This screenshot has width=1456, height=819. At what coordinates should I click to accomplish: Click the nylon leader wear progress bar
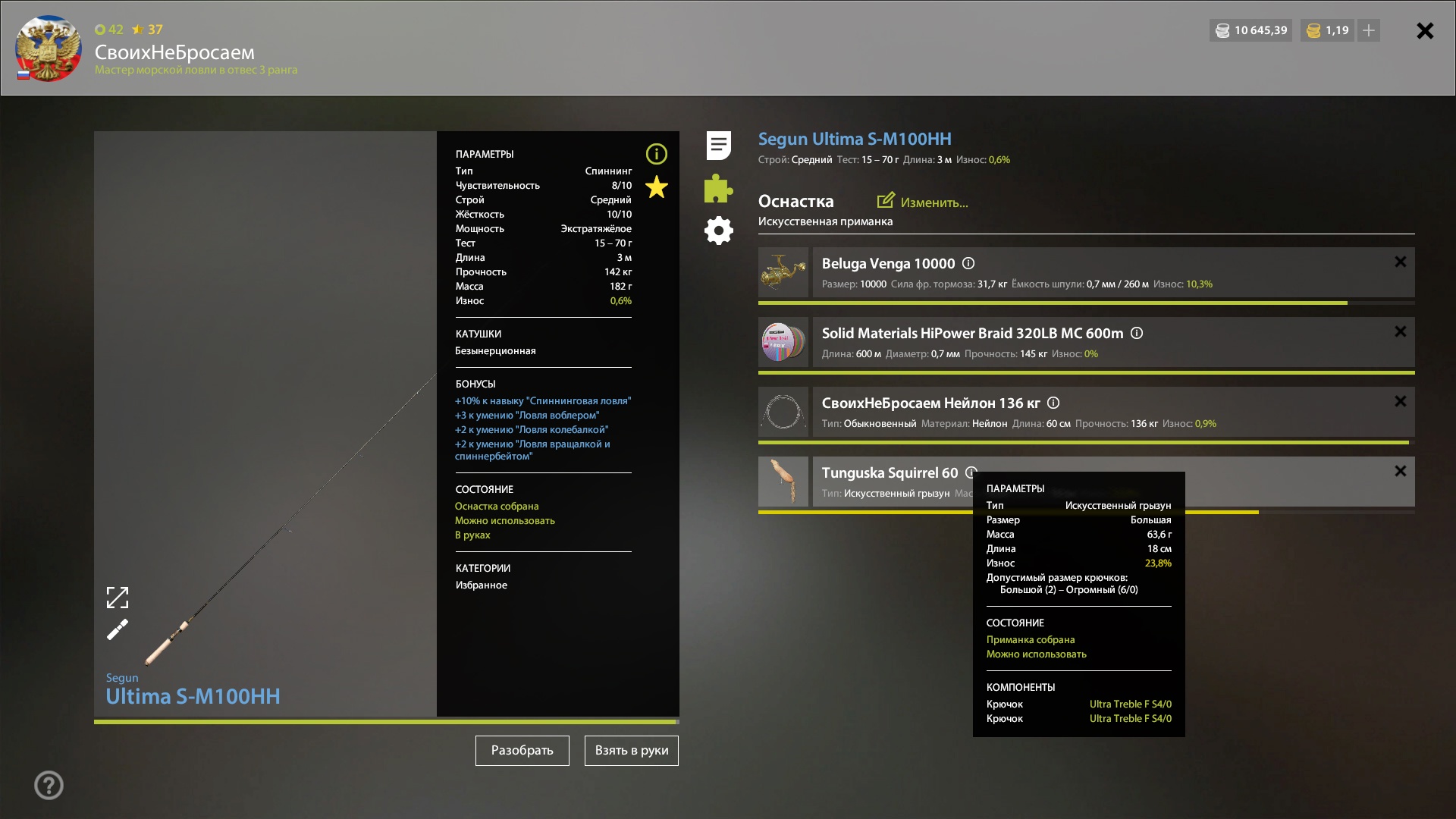pos(1086,442)
